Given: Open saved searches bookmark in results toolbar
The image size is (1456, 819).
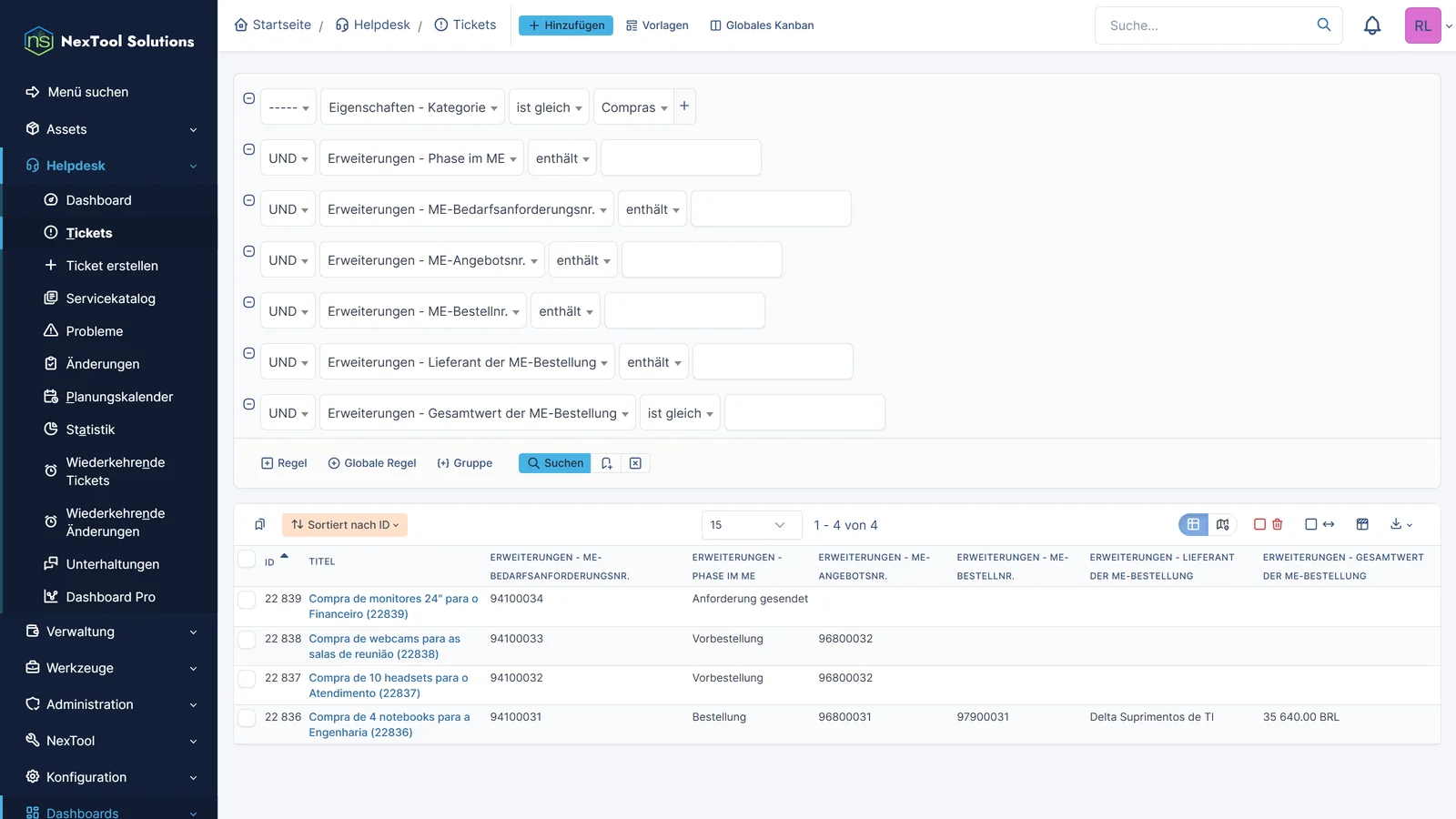Looking at the screenshot, I should click(x=259, y=524).
